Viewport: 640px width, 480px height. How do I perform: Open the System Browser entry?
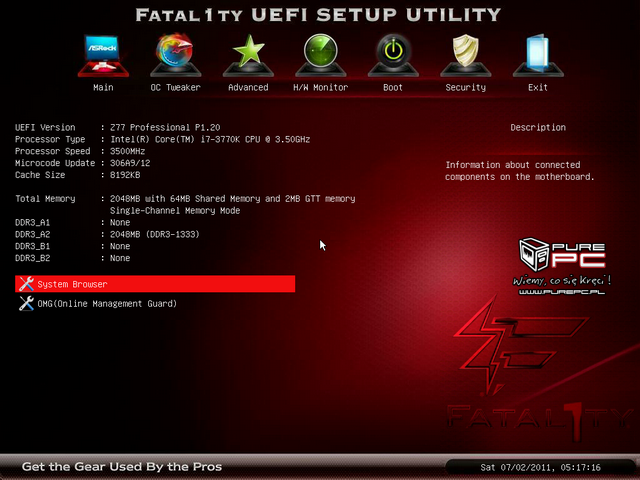pos(155,284)
